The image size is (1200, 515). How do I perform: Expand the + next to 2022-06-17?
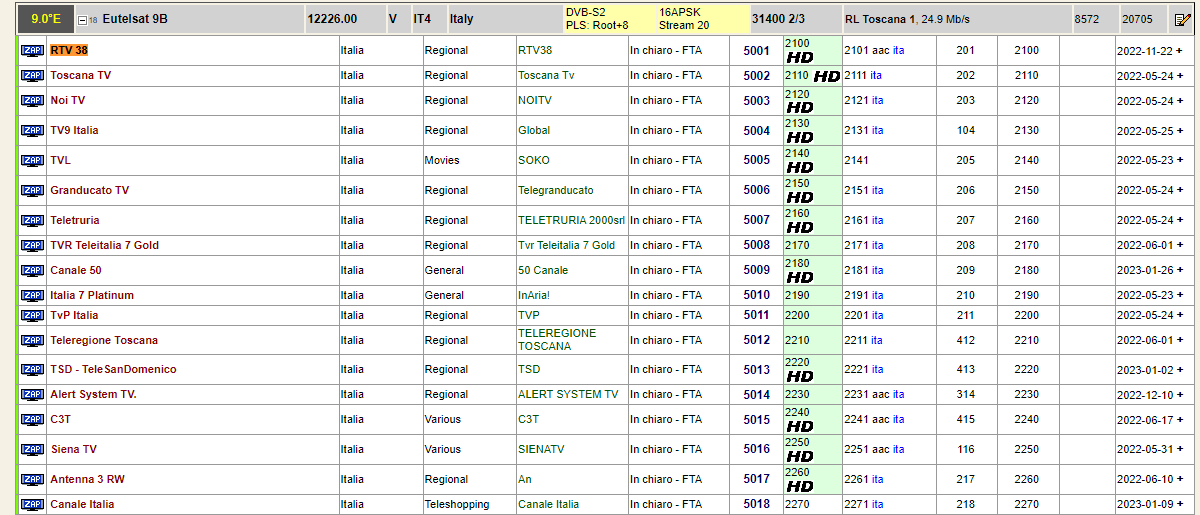coord(1178,419)
